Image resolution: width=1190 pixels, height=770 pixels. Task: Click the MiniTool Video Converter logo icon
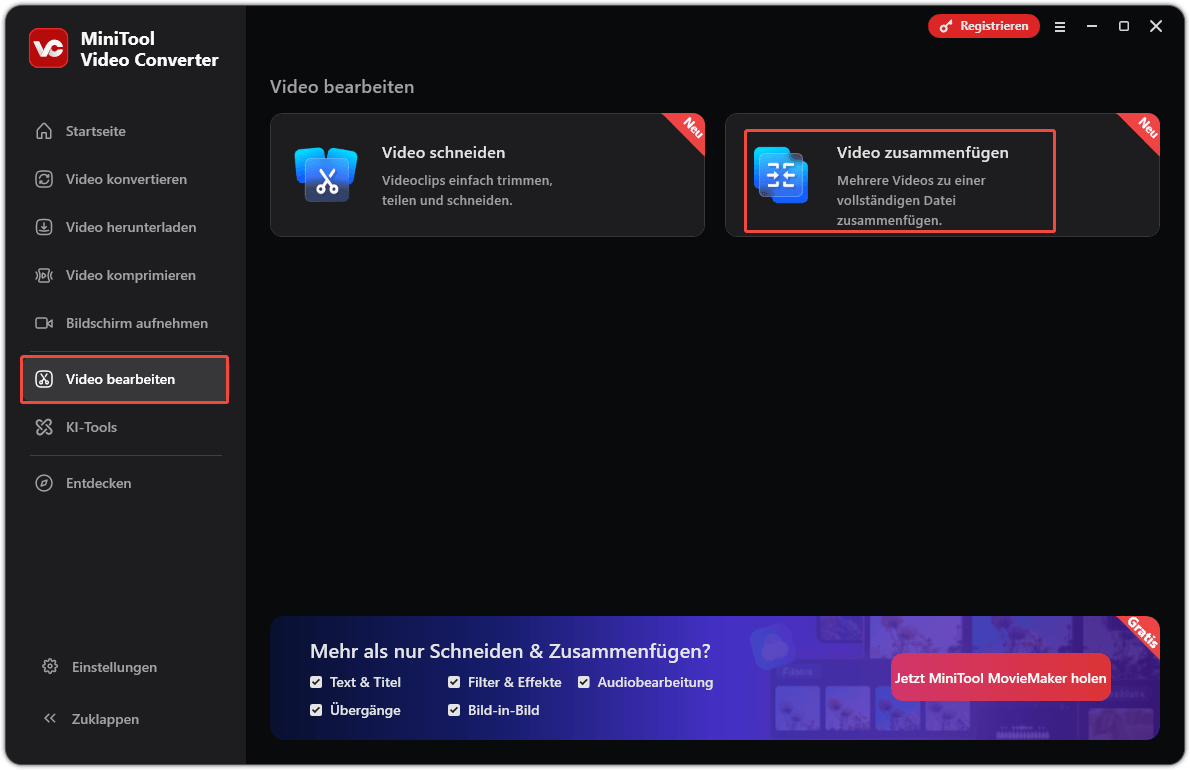49,49
